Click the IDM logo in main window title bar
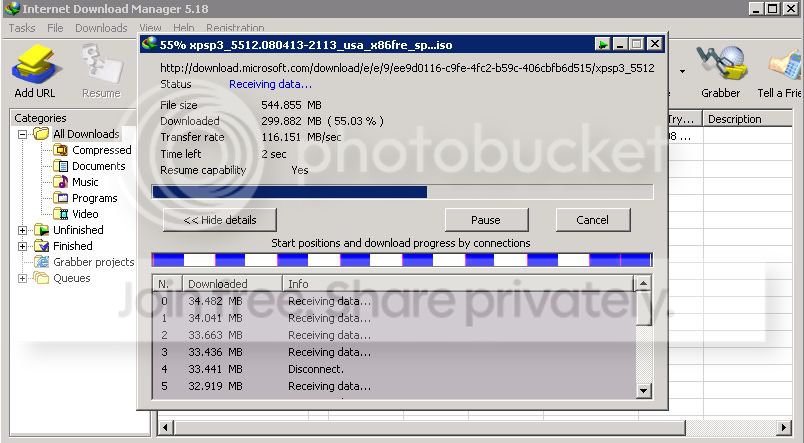This screenshot has height=443, width=804. (12, 8)
